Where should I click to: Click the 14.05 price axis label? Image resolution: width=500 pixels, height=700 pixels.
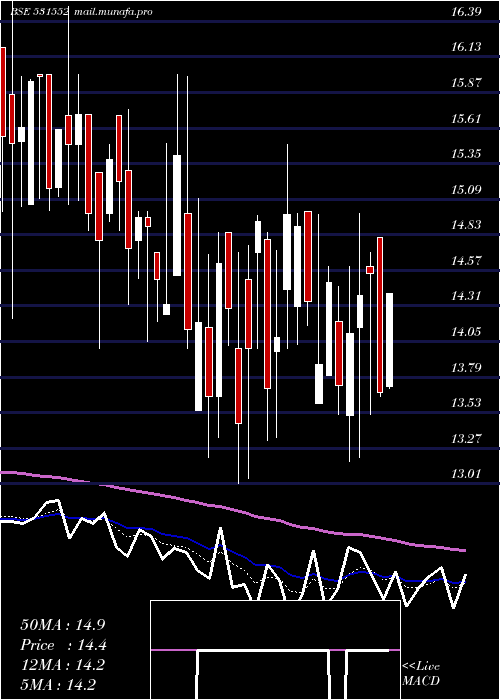point(466,332)
